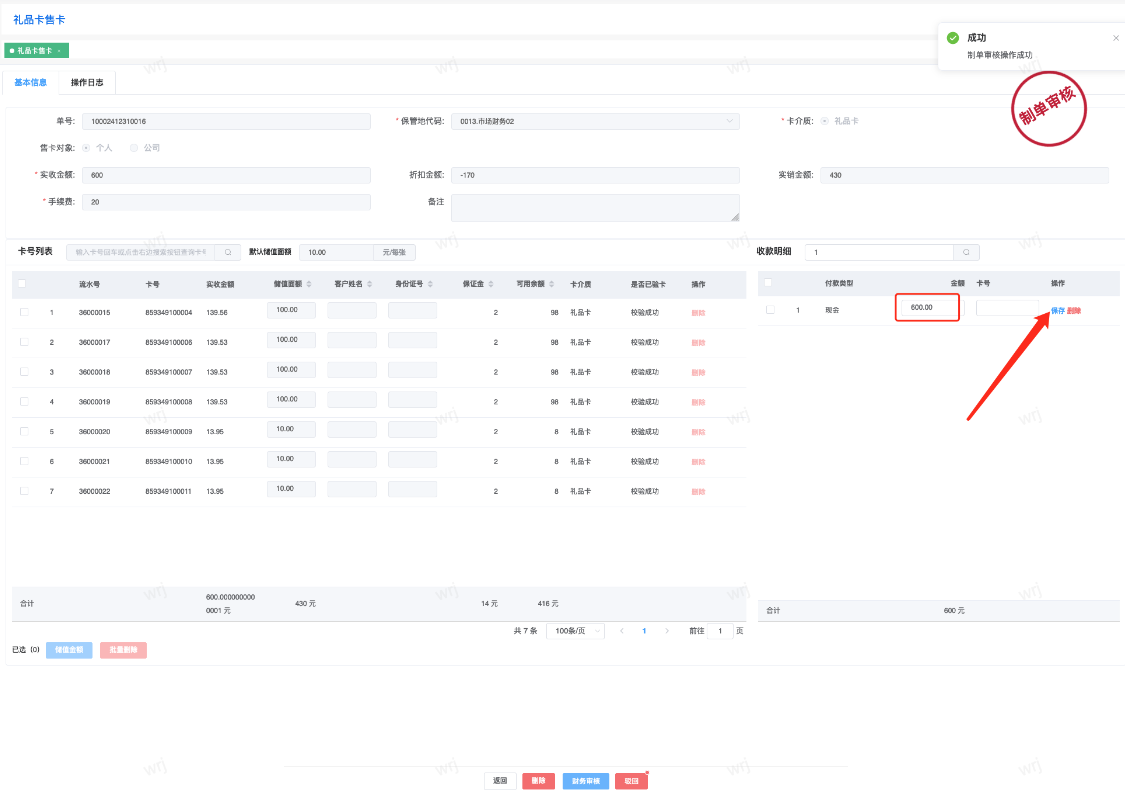
Task: Click into the 备注 text area
Action: tap(595, 207)
